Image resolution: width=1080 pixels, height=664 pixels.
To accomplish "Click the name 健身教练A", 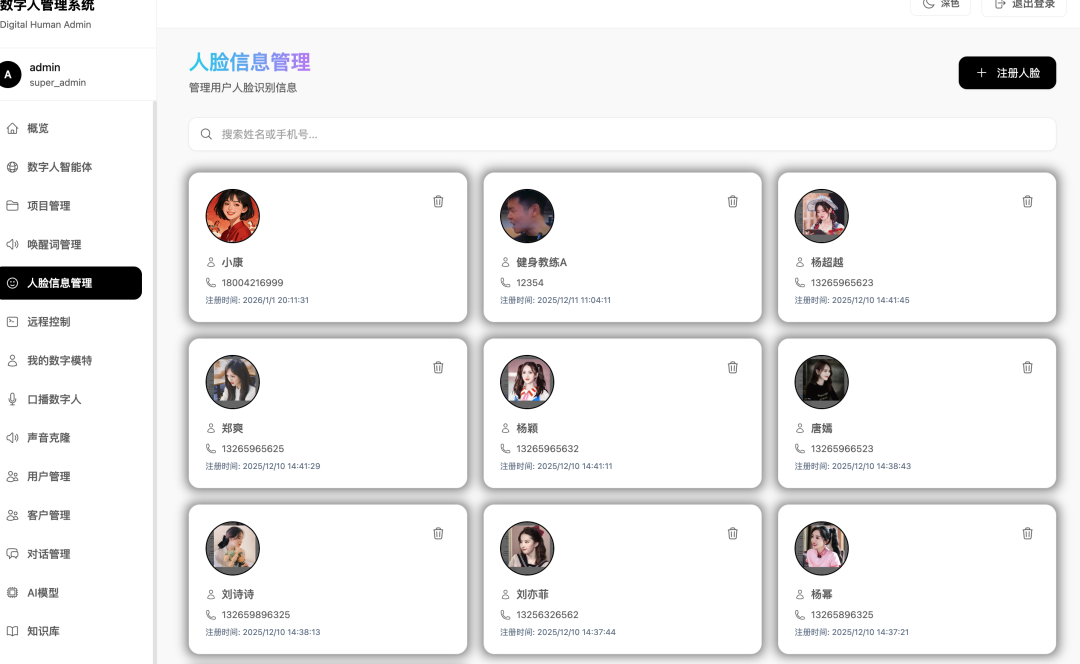I will click(x=541, y=262).
